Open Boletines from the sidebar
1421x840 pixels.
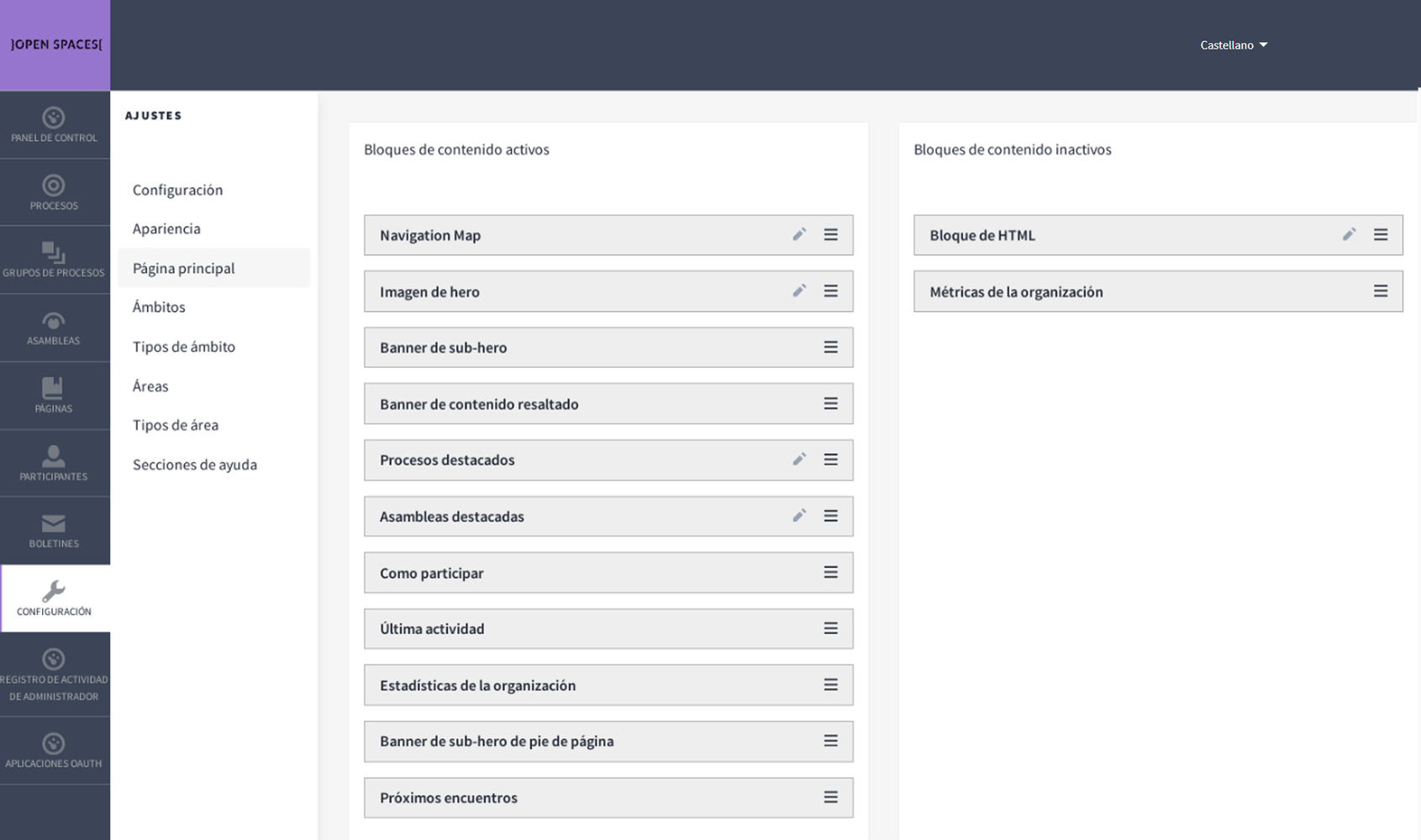coord(54,531)
